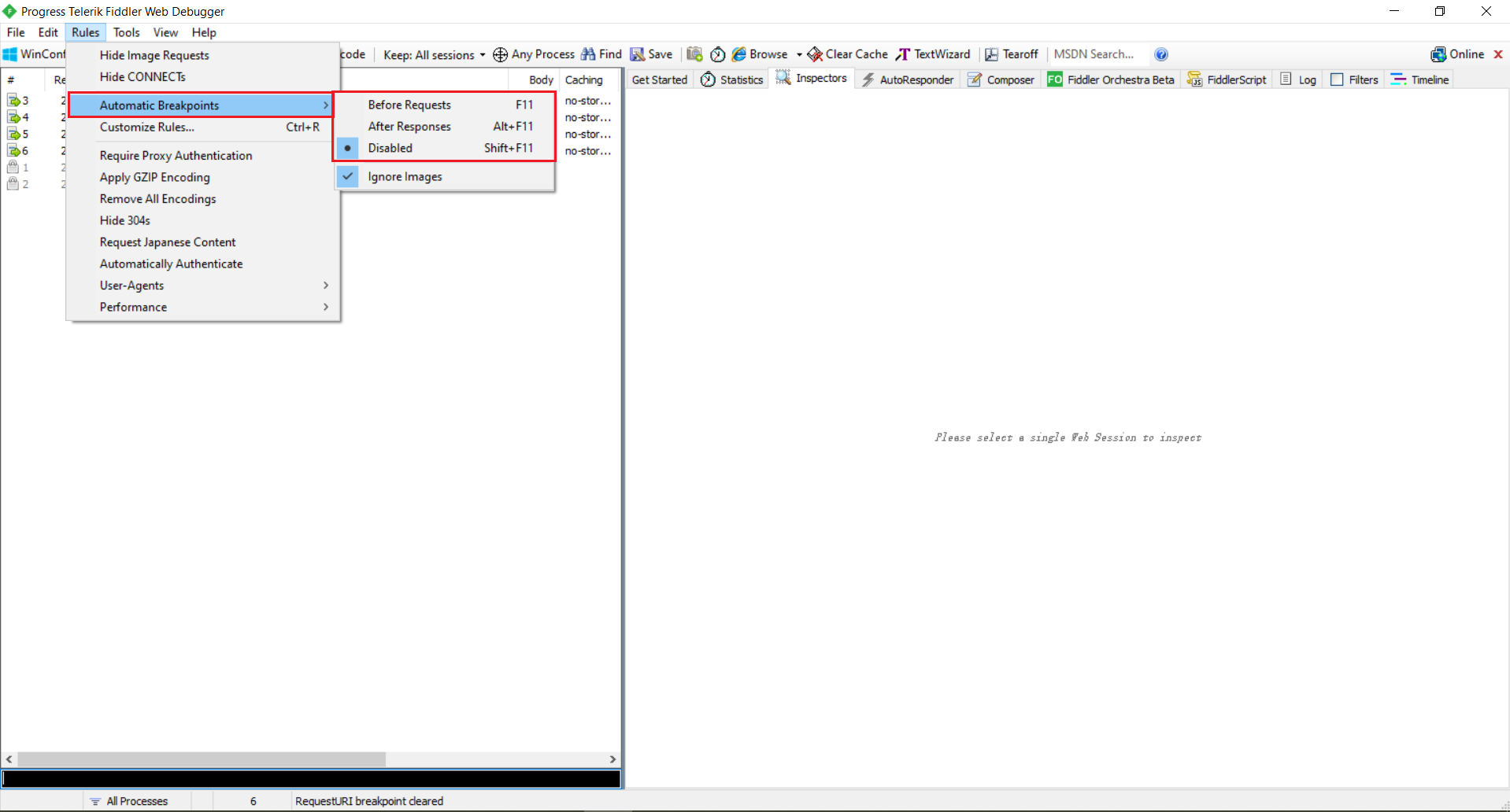
Task: Open the Log tab
Action: (1297, 79)
